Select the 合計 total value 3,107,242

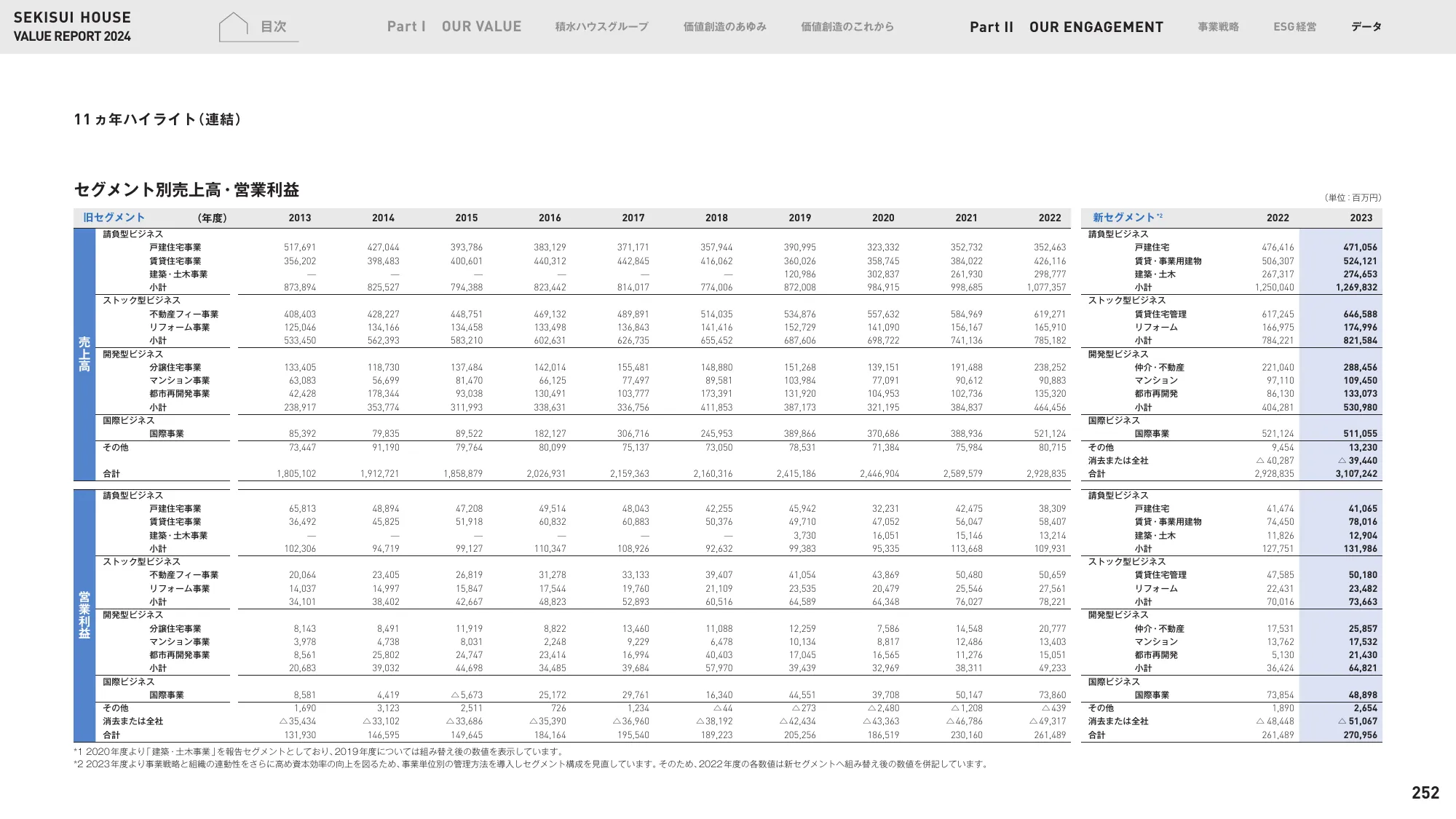[x=1355, y=472]
